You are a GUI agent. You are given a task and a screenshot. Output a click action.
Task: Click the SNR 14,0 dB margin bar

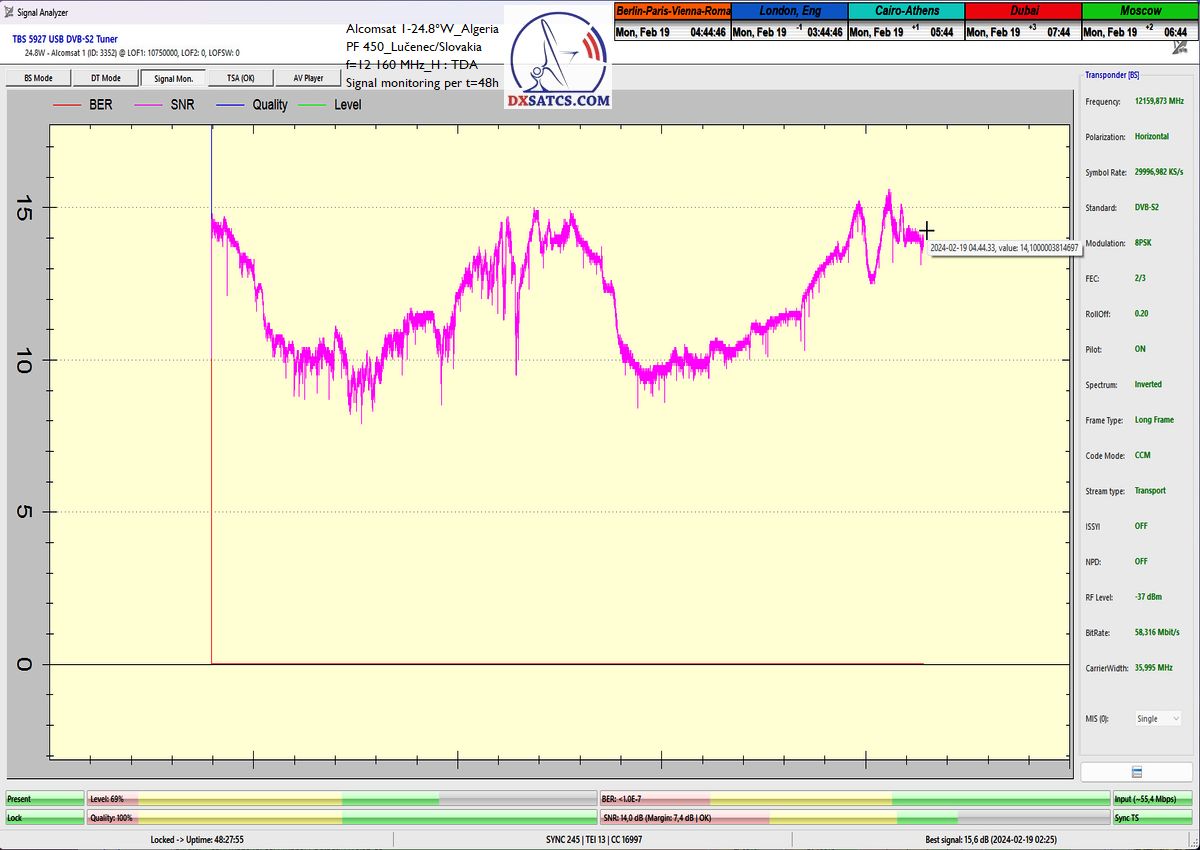pyautogui.click(x=853, y=818)
